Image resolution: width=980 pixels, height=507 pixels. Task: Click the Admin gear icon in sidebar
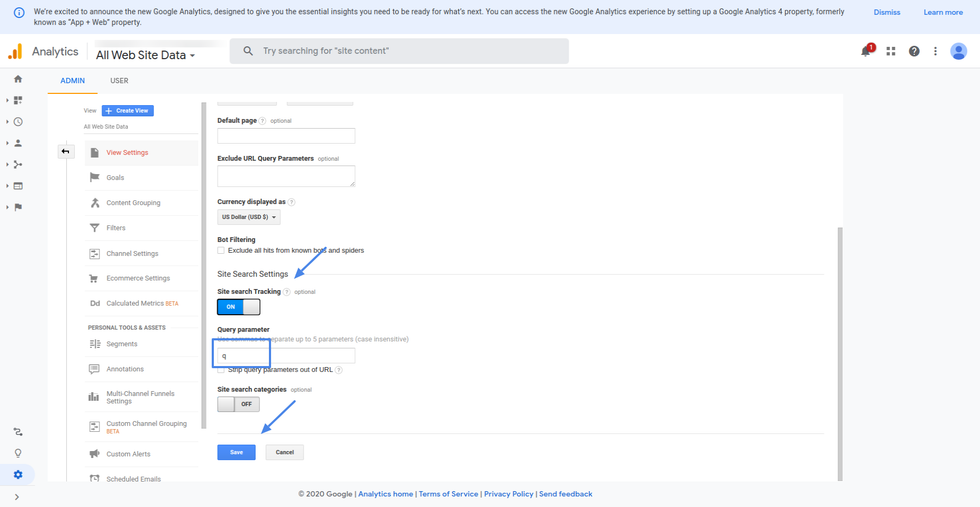[x=18, y=474]
